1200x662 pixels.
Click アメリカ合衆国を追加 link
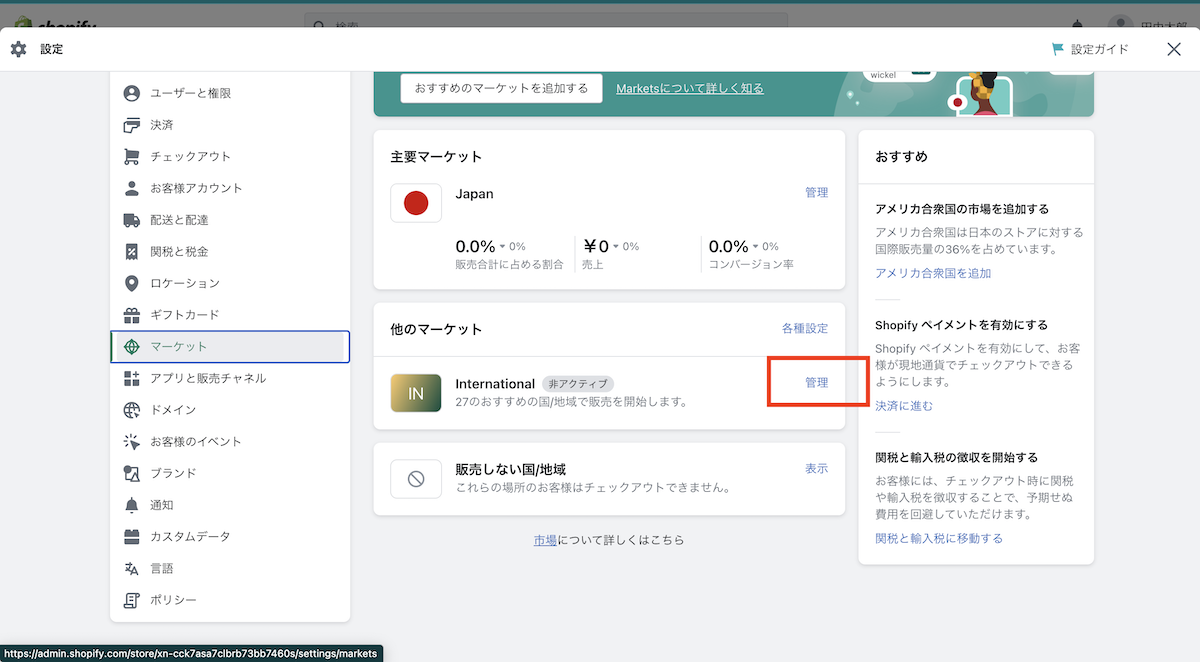(x=933, y=273)
